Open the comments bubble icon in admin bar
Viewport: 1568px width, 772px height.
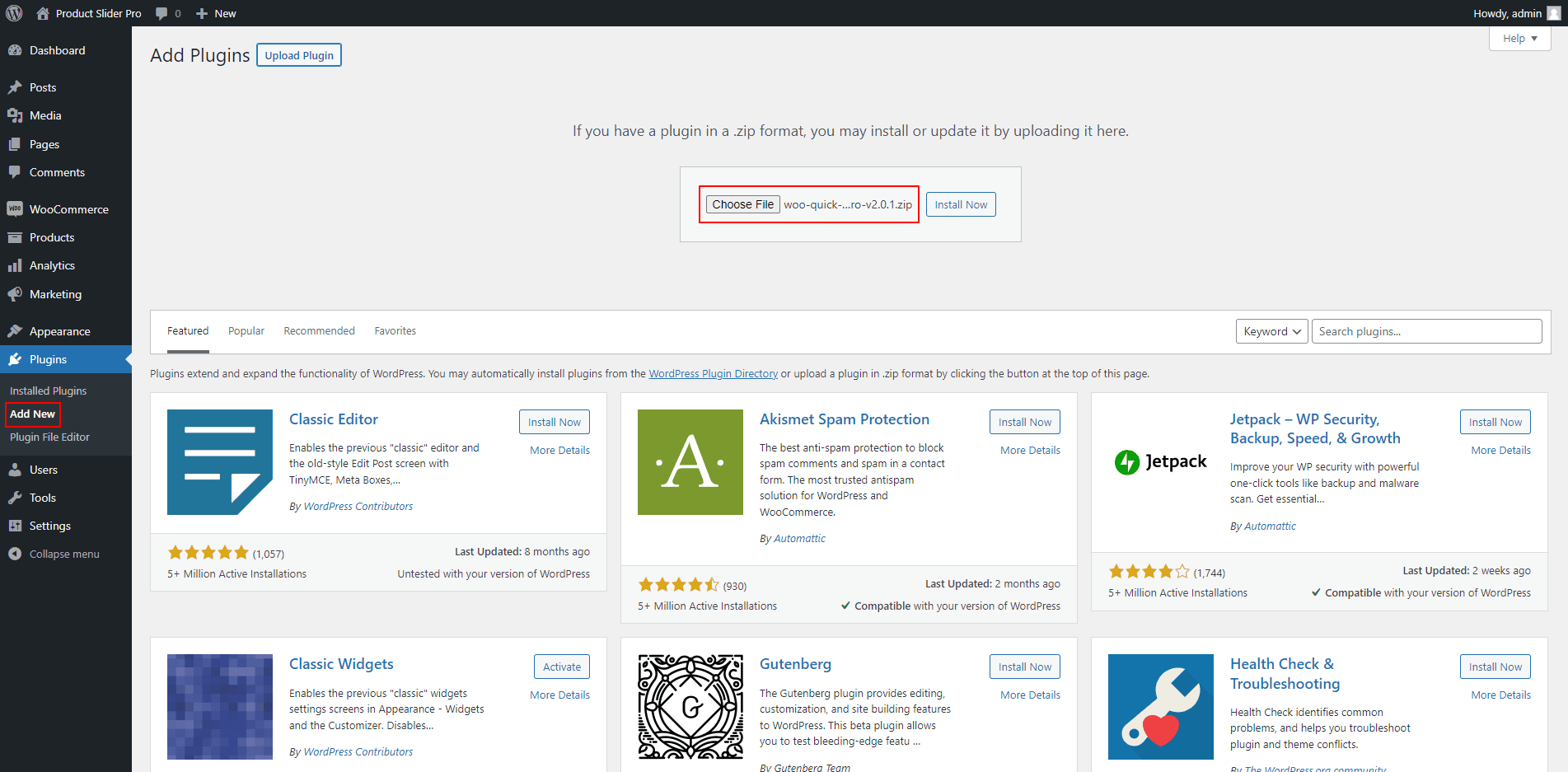pos(161,13)
